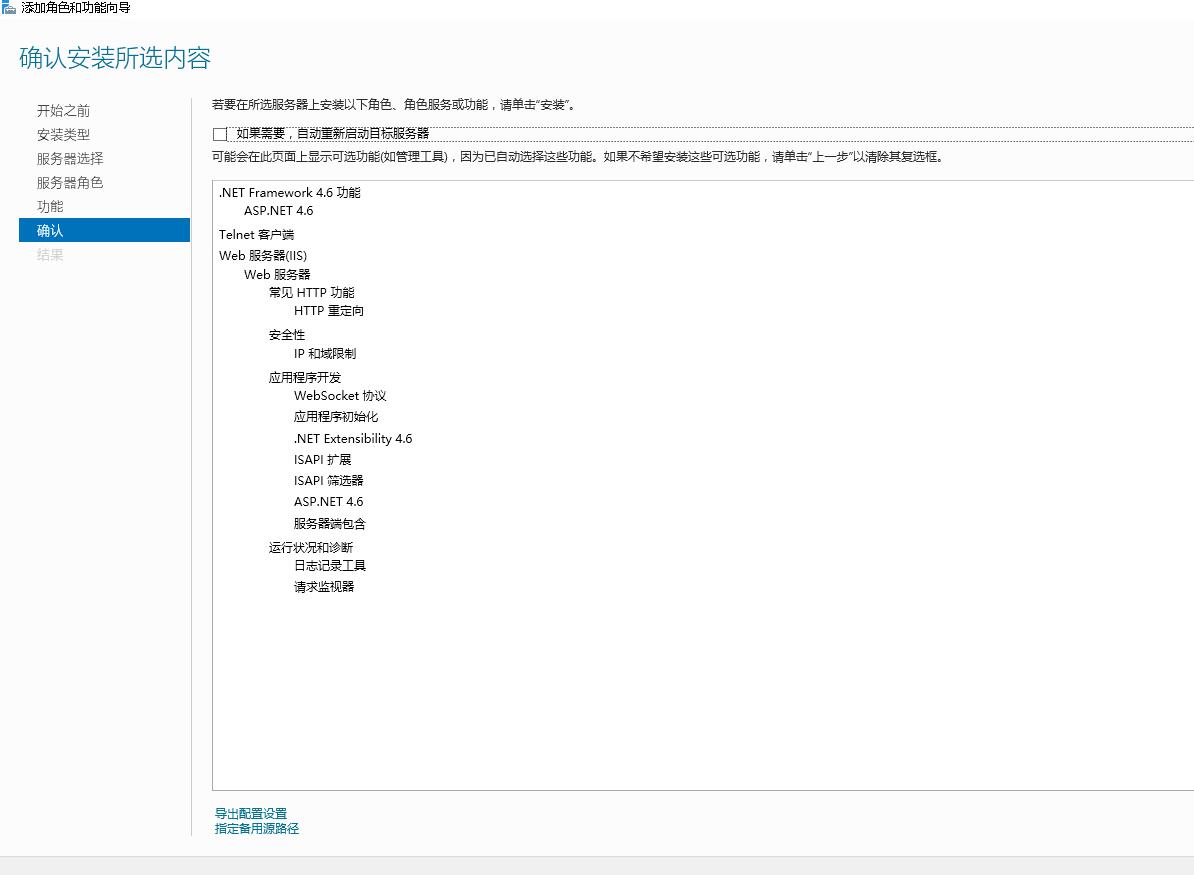The height and width of the screenshot is (875, 1194).
Task: Select the 常见 HTTP 功能 row
Action: (311, 292)
